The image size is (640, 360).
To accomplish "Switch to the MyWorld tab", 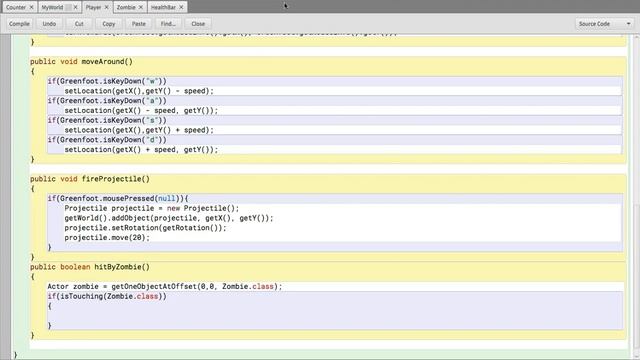I will (x=52, y=7).
